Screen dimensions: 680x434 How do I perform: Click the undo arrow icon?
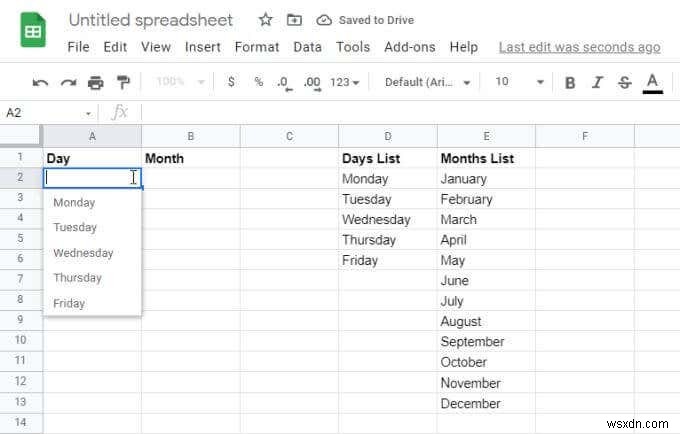(x=41, y=83)
